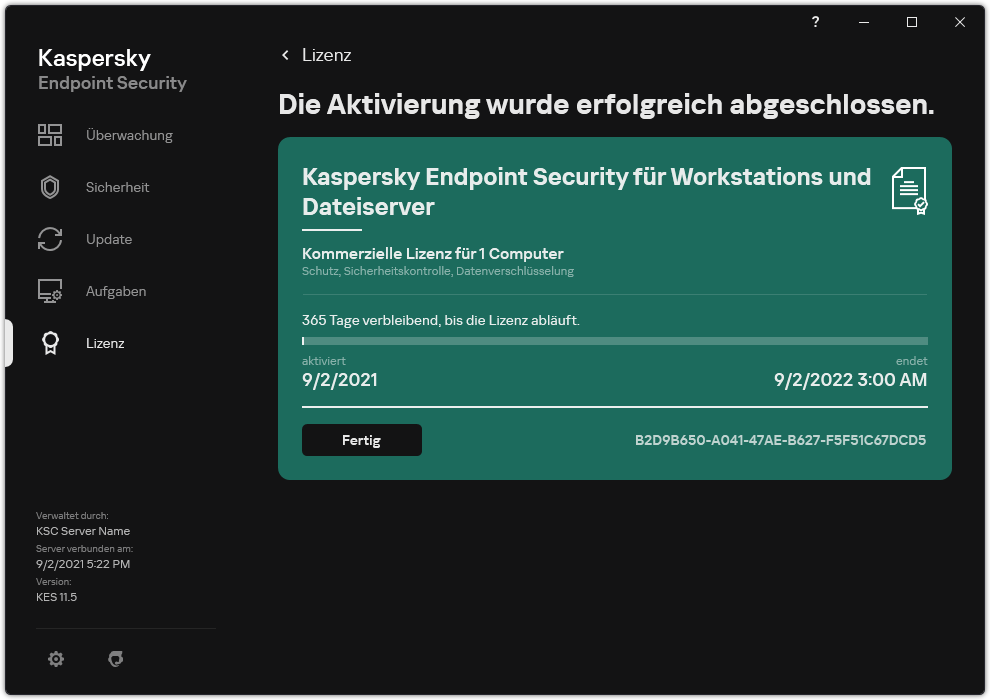Click the KSC Server Name text
The height and width of the screenshot is (700, 990).
[83, 531]
